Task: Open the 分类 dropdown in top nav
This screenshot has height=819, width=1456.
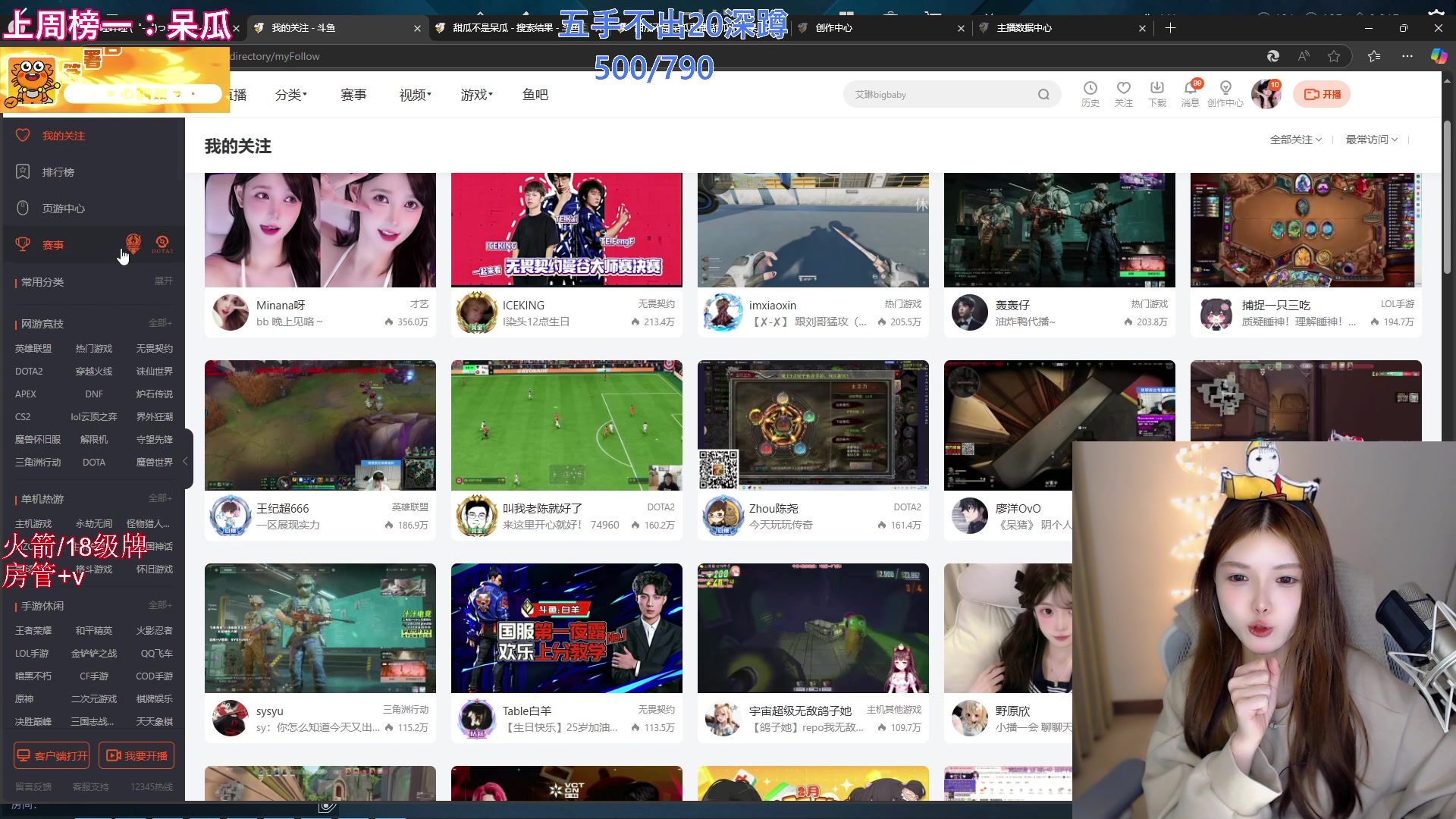Action: pos(291,95)
